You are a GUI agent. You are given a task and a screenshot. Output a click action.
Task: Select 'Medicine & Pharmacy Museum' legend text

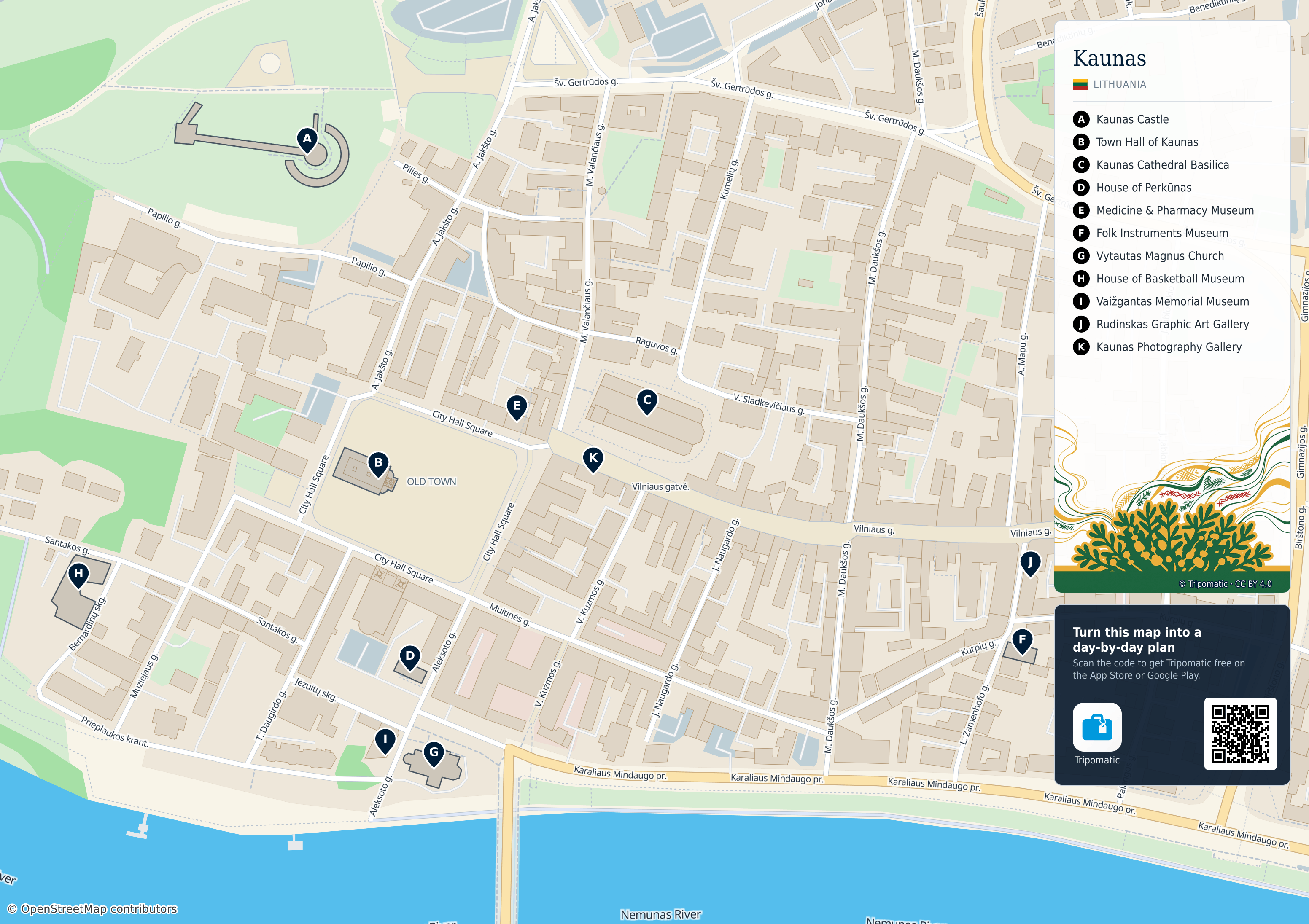(x=1175, y=210)
